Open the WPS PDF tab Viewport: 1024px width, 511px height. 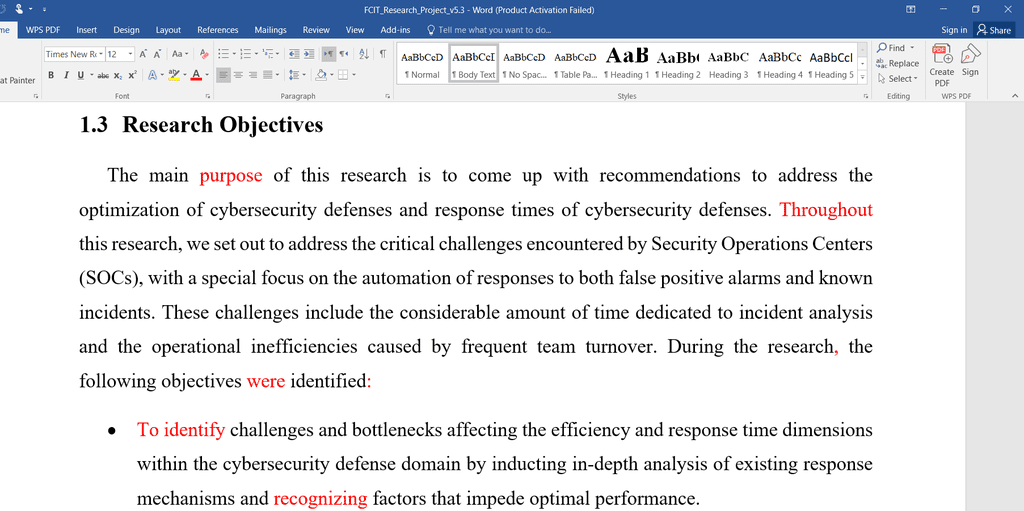coord(43,30)
